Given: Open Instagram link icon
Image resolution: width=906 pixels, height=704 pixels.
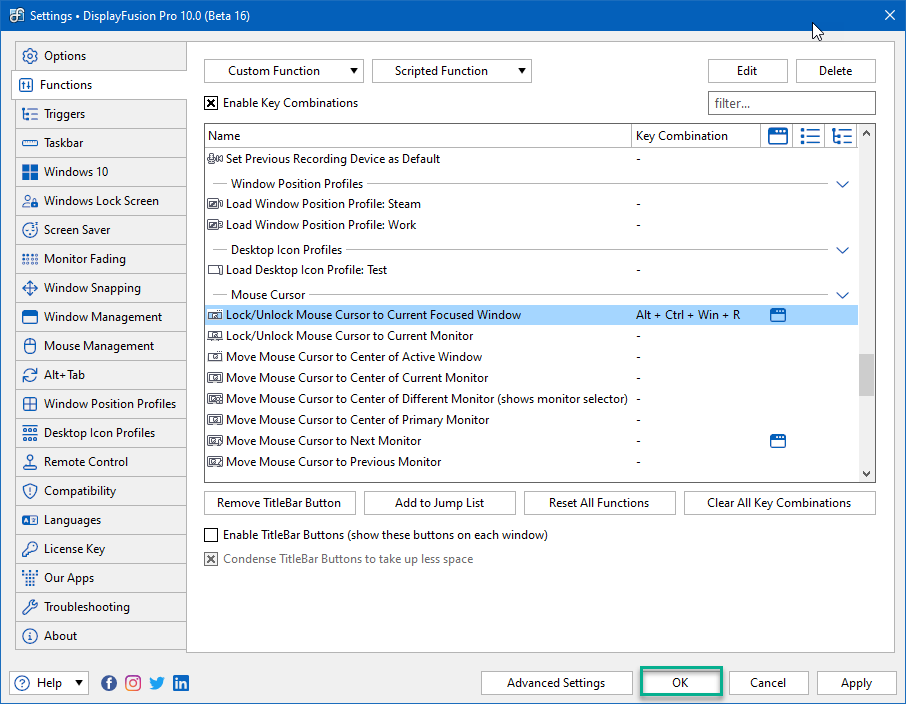Looking at the screenshot, I should click(133, 683).
